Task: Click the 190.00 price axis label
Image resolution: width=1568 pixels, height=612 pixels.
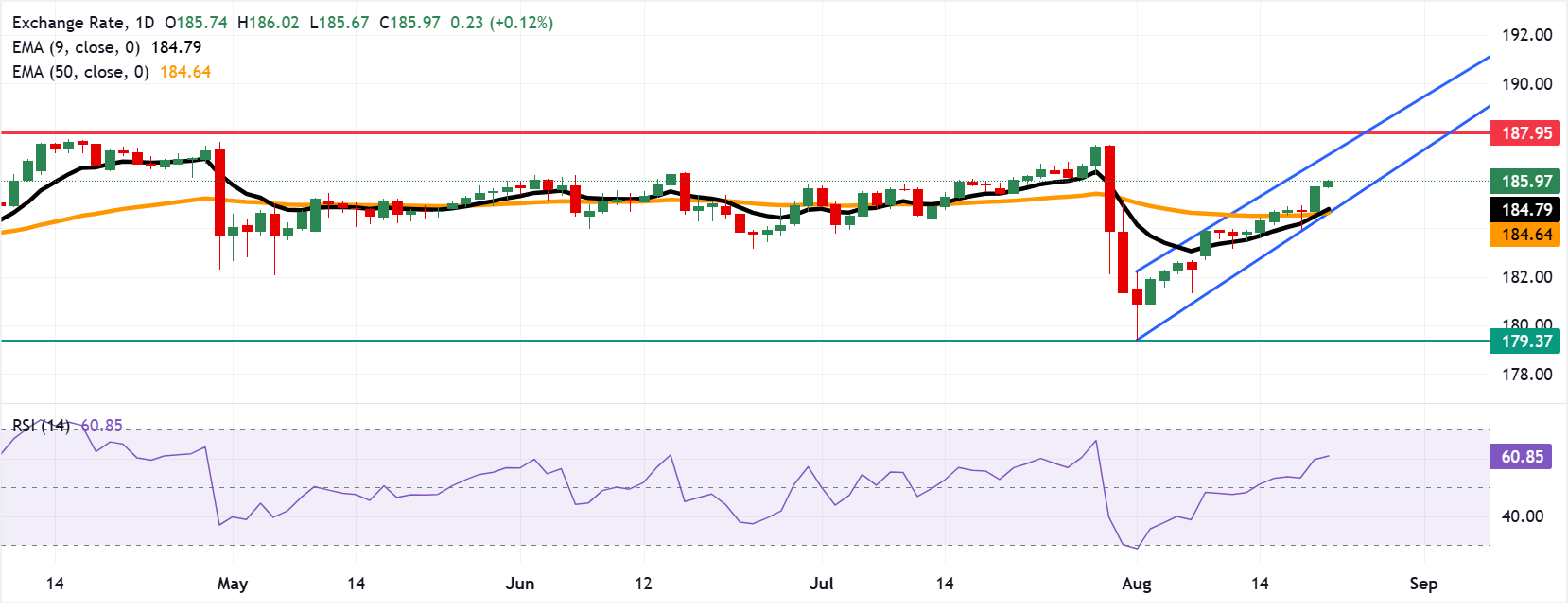Action: (1527, 84)
